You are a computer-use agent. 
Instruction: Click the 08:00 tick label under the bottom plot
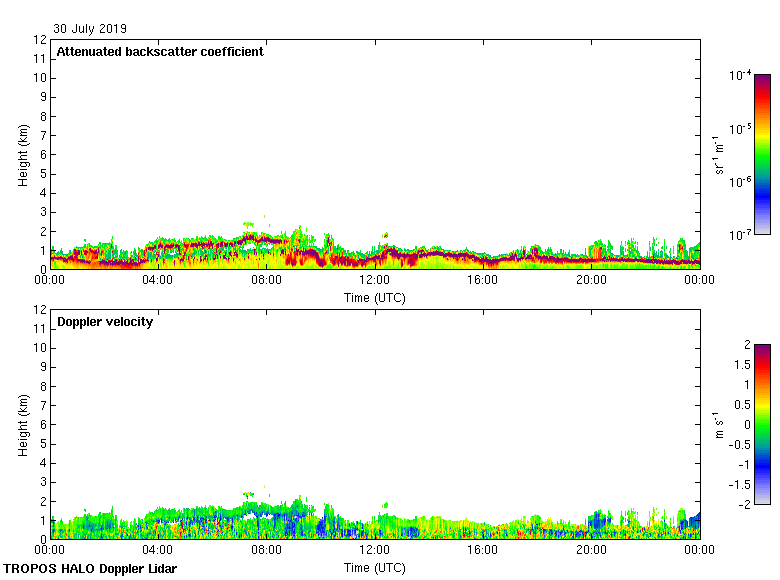267,550
